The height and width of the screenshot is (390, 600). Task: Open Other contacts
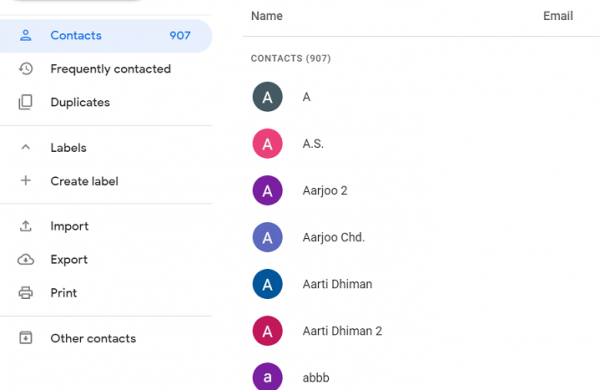coord(93,338)
